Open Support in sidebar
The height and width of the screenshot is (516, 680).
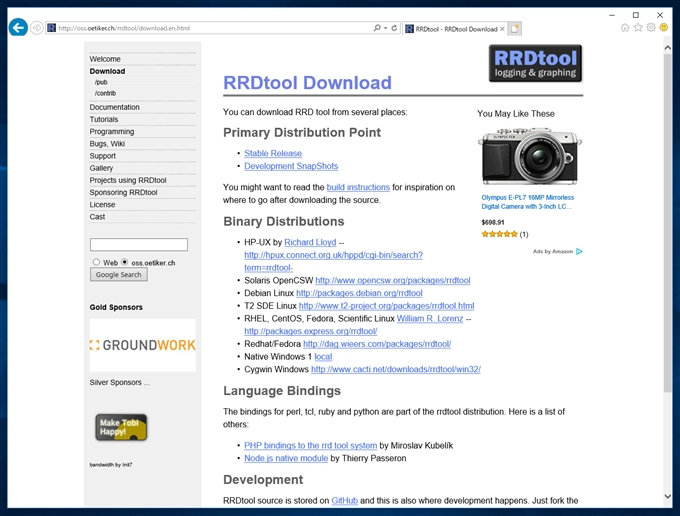102,156
